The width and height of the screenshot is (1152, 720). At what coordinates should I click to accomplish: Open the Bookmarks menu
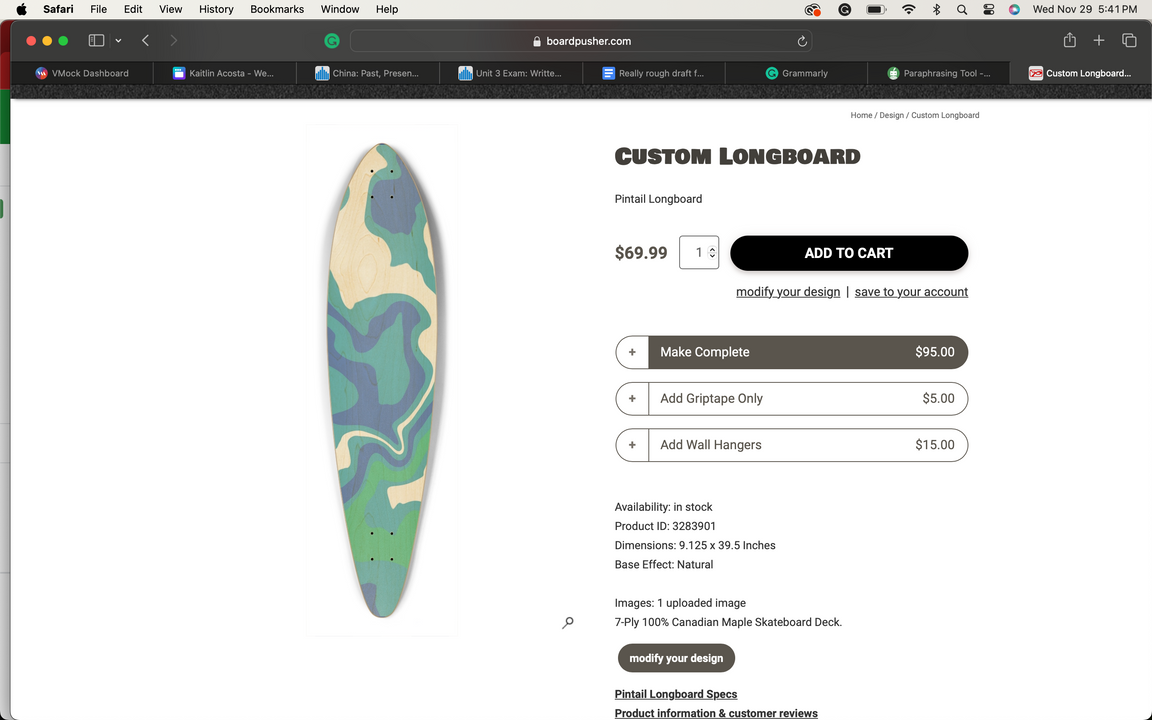pos(277,9)
